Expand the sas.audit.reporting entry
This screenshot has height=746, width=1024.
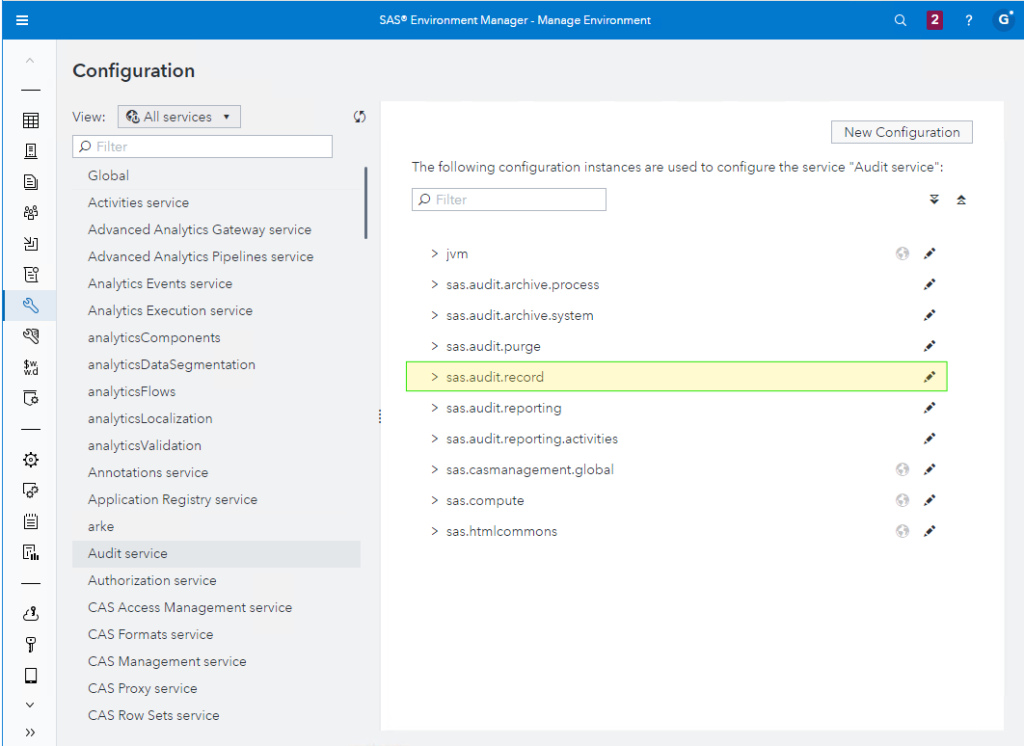[x=434, y=408]
